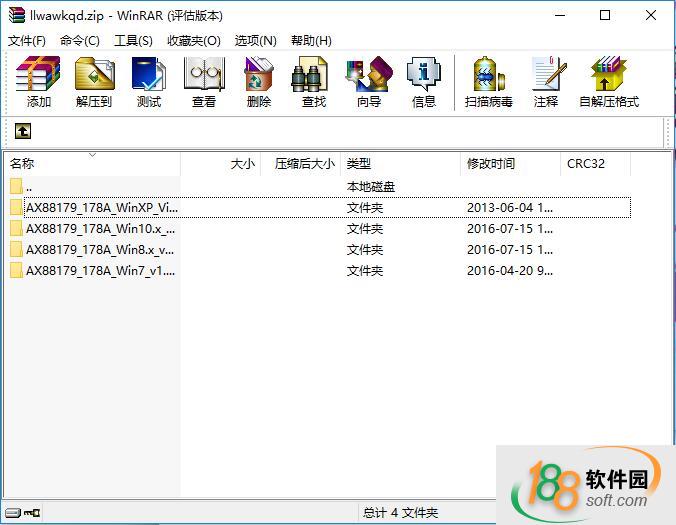This screenshot has width=676, height=525.
Task: Sort the list by 名称 column header
Action: [x=22, y=164]
